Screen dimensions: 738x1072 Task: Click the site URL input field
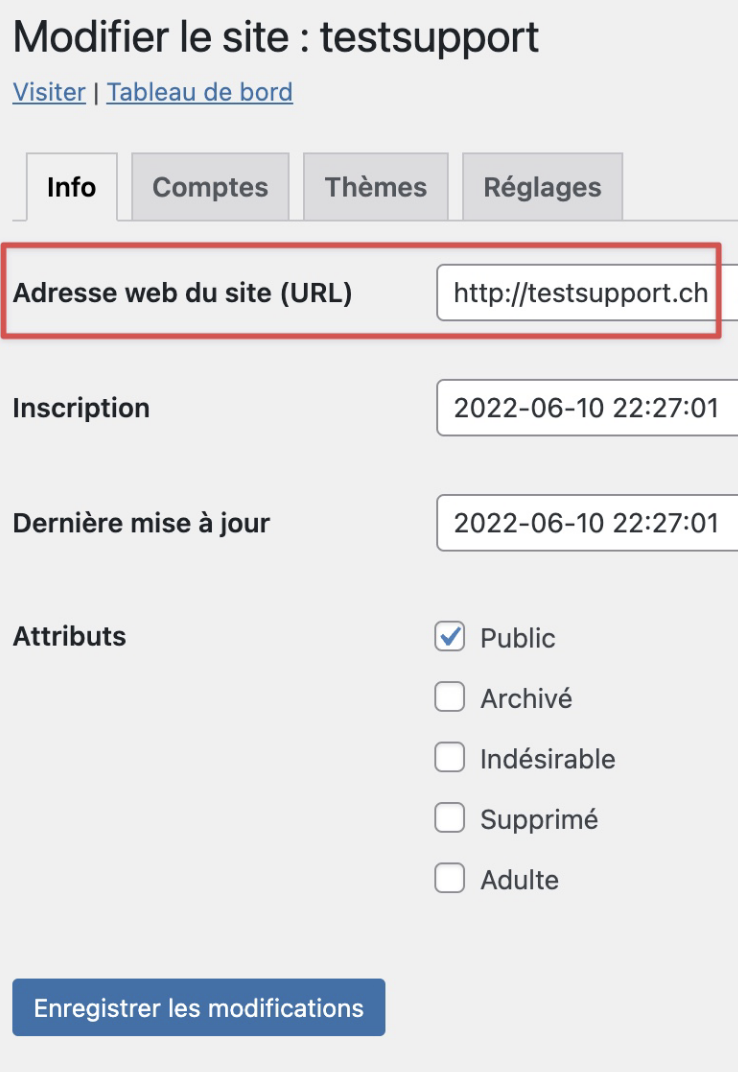click(585, 293)
